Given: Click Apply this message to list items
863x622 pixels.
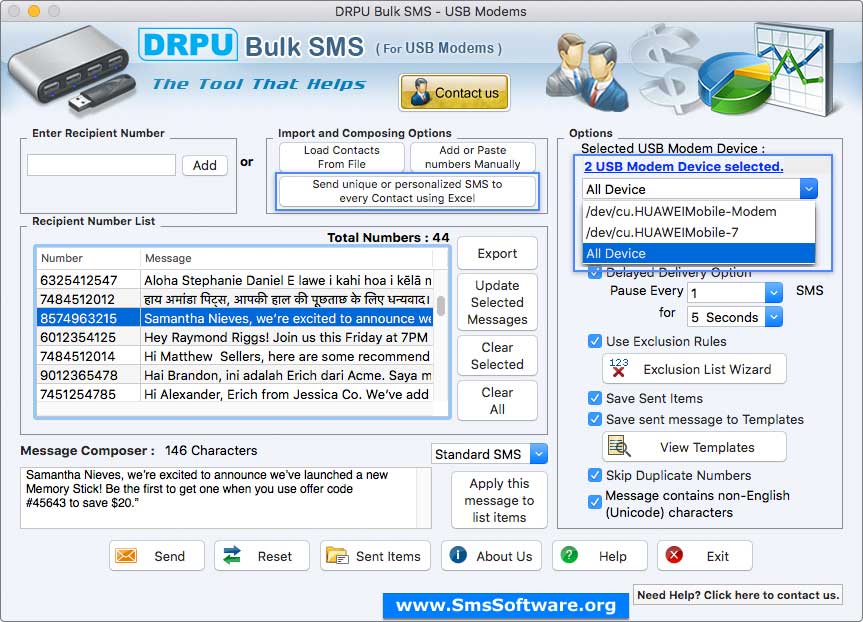Looking at the screenshot, I should pyautogui.click(x=499, y=500).
